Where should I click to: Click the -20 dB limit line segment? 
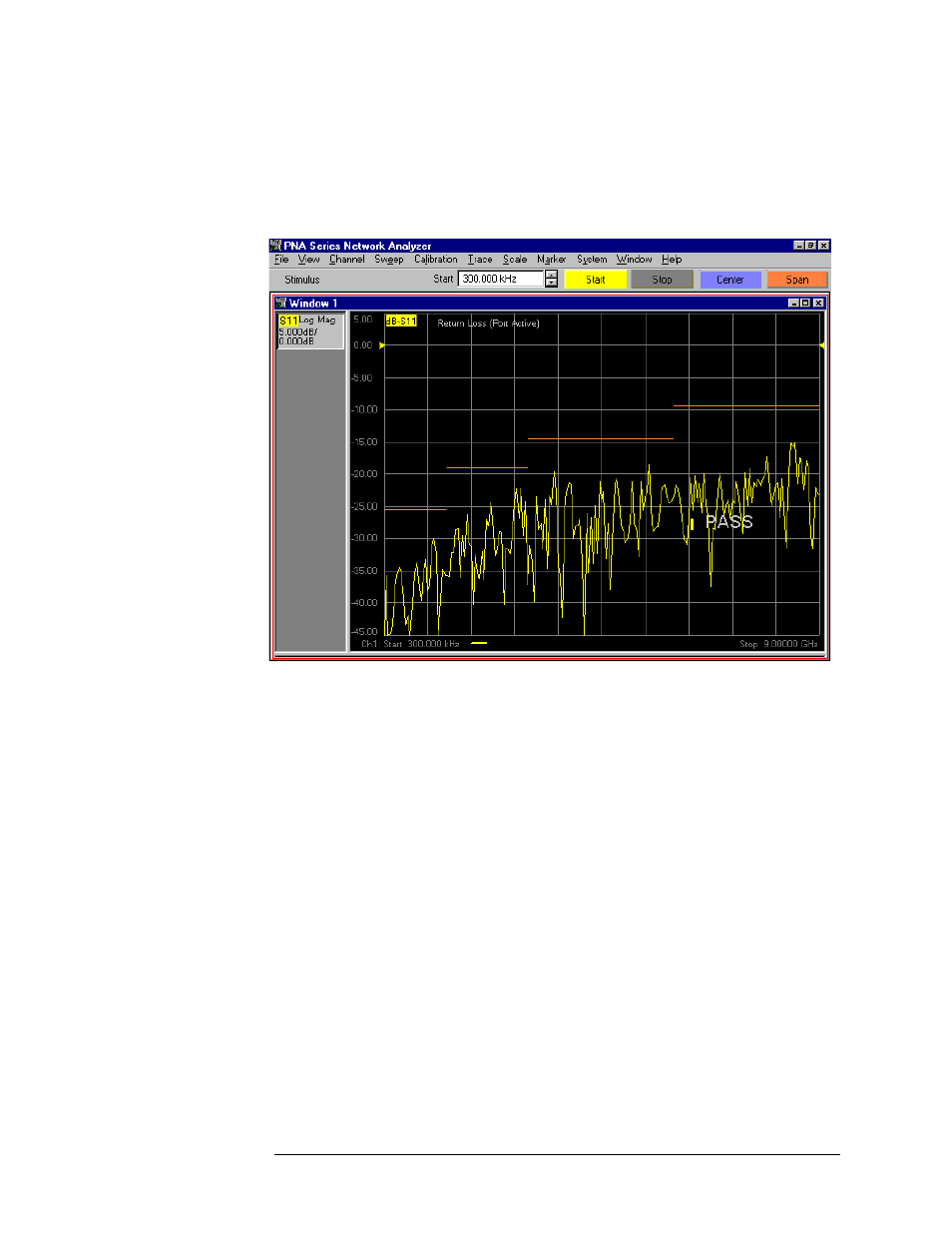487,467
